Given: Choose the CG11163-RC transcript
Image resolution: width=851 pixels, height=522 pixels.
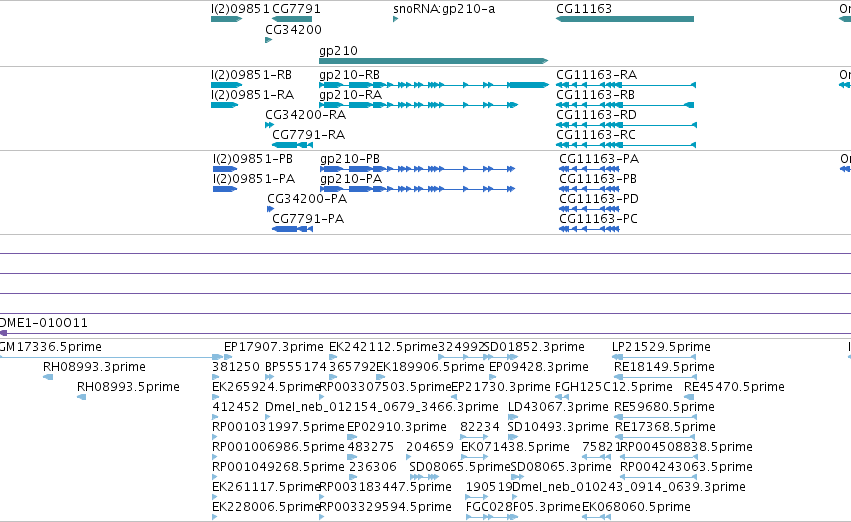Looking at the screenshot, I should click(626, 145).
